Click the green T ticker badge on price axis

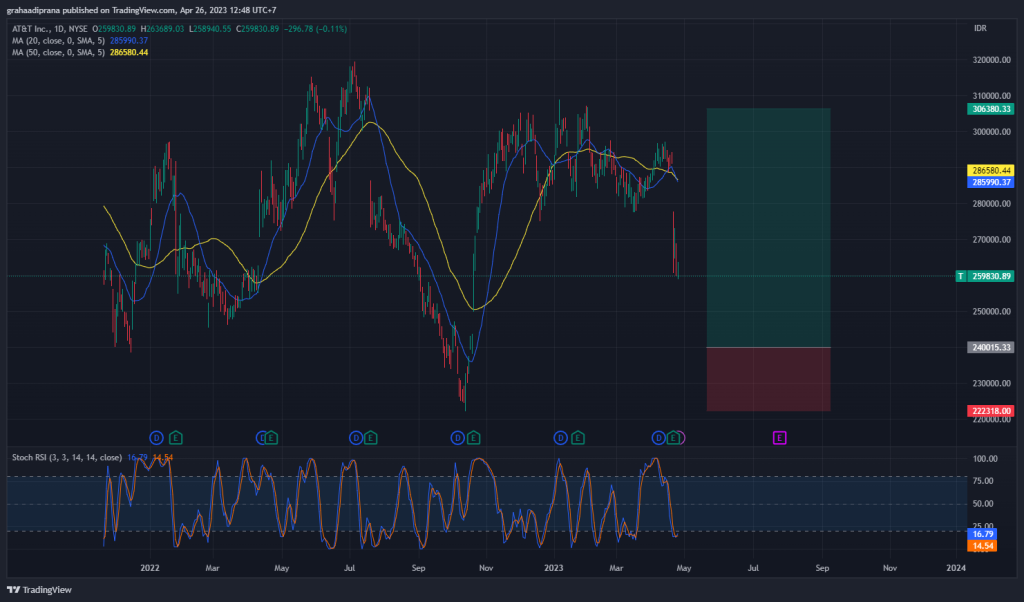click(x=961, y=276)
